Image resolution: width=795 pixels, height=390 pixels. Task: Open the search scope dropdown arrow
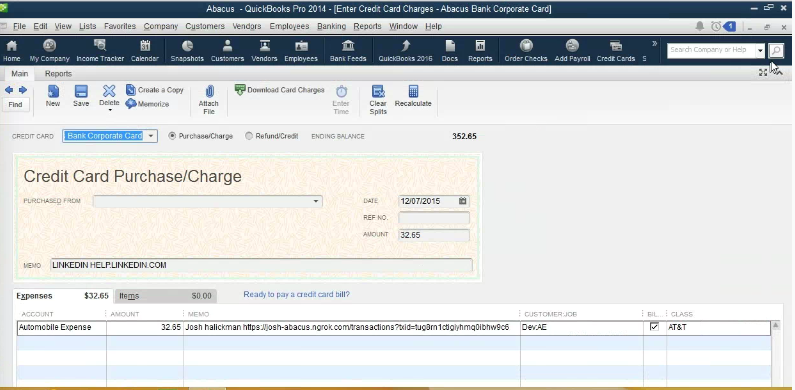click(760, 50)
